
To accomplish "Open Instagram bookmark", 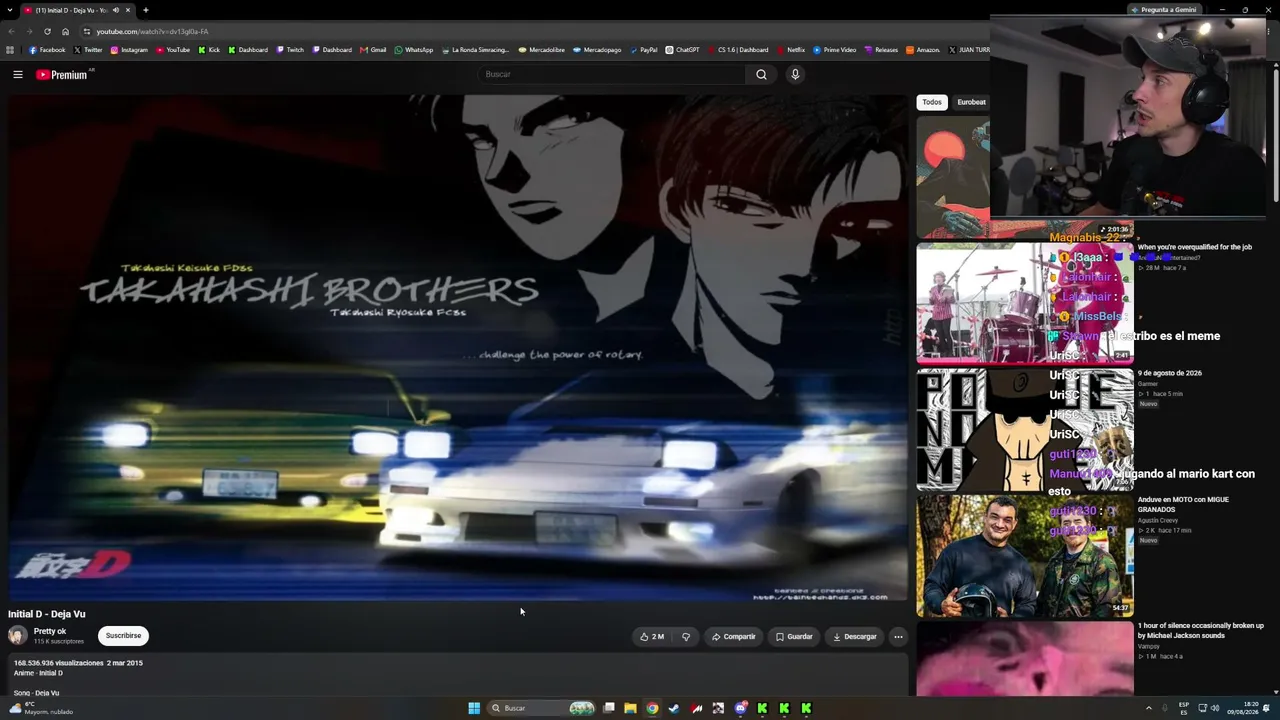I will point(129,50).
